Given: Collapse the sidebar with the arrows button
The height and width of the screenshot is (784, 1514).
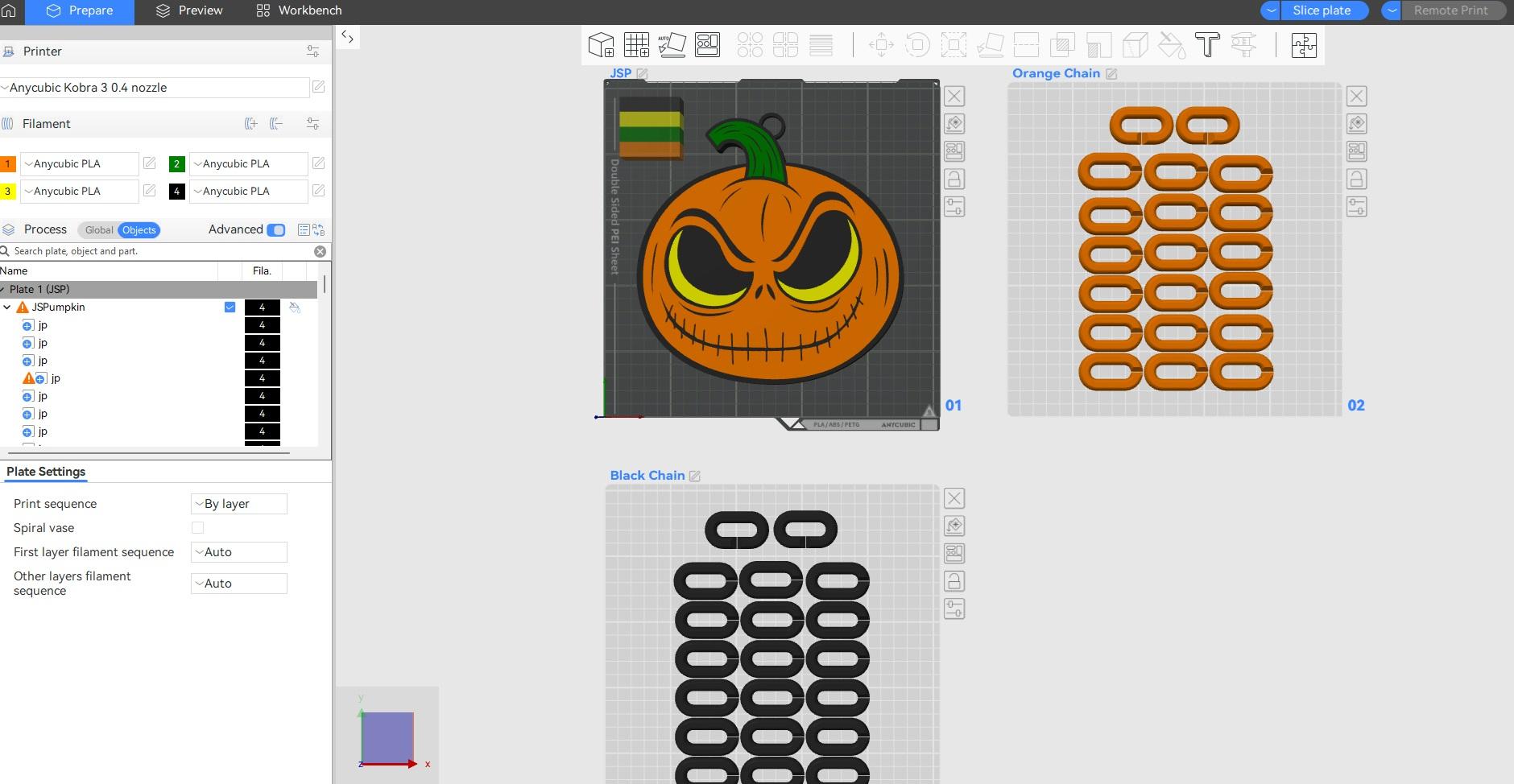Looking at the screenshot, I should pyautogui.click(x=347, y=37).
